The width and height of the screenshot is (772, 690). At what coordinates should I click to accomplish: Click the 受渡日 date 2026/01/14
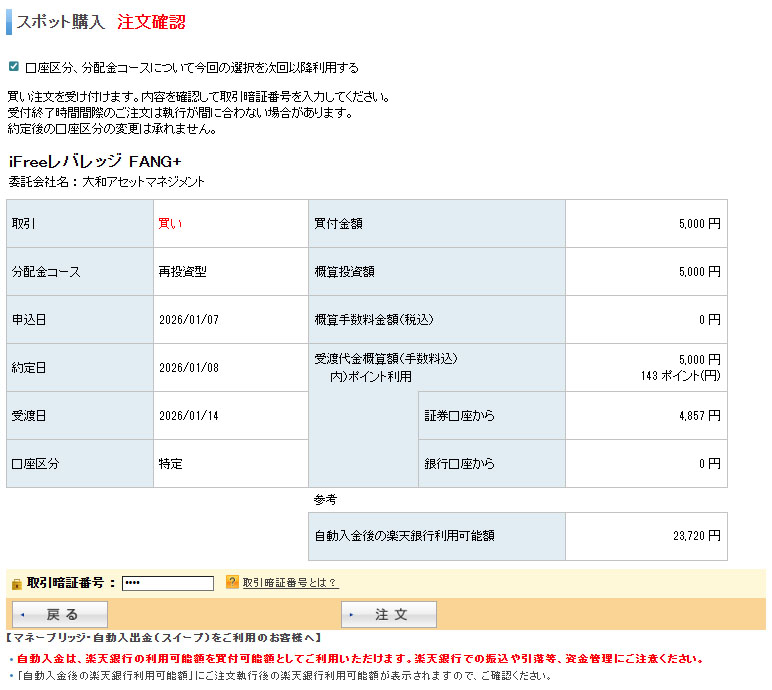[x=188, y=416]
